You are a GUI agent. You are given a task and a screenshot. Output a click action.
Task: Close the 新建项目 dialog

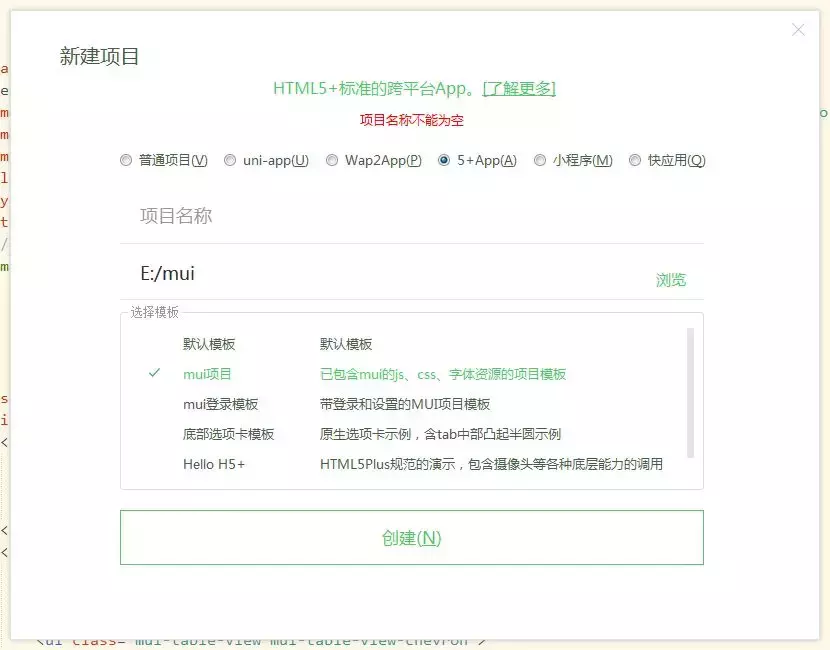click(x=798, y=30)
